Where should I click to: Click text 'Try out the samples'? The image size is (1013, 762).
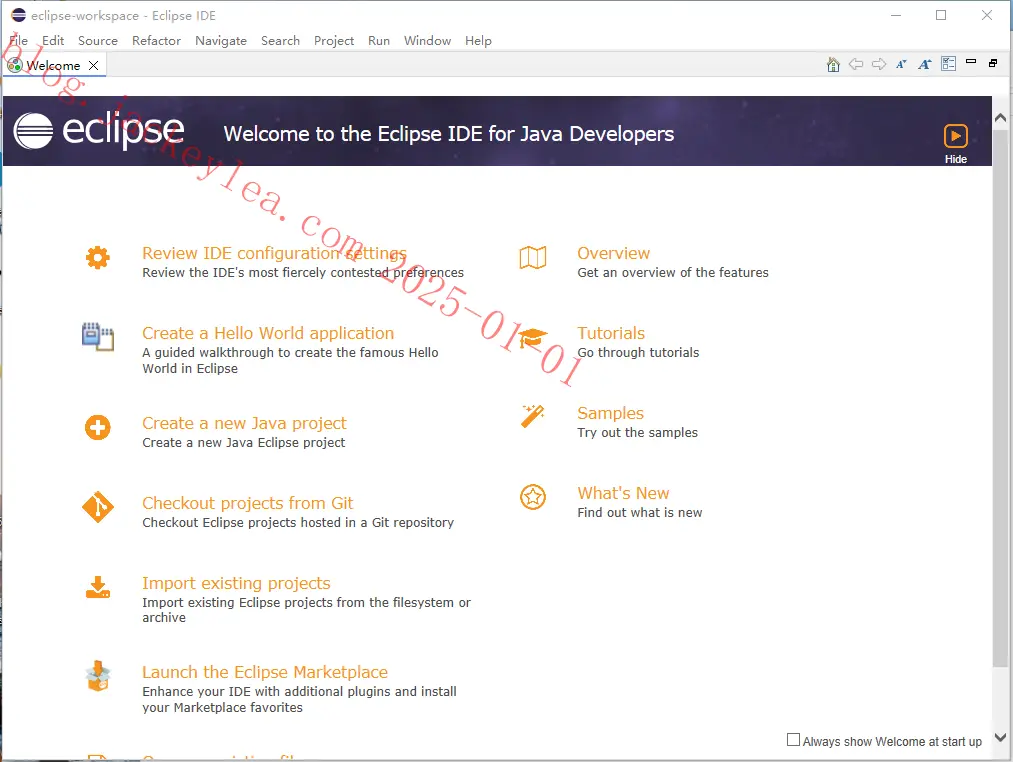(x=637, y=433)
